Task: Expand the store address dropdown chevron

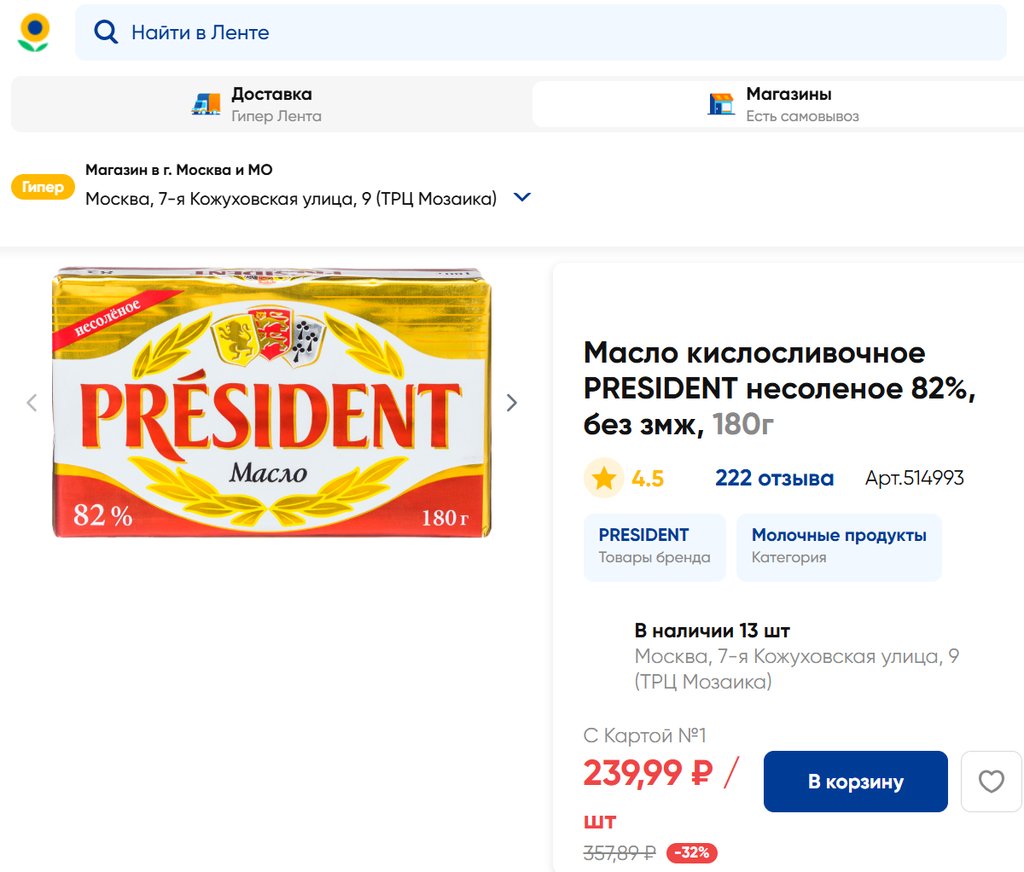Action: pos(521,198)
